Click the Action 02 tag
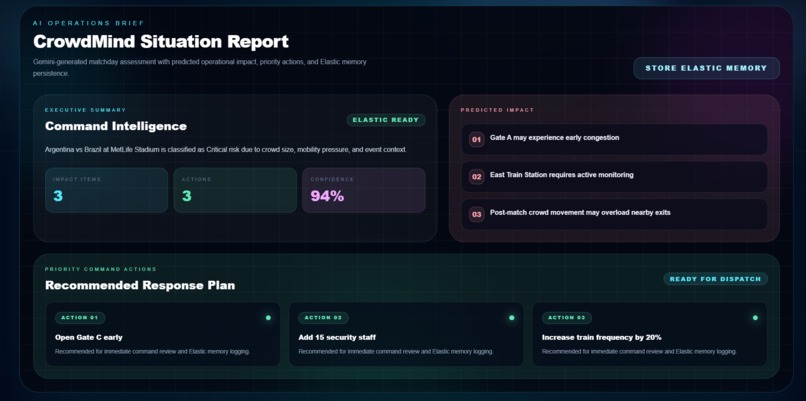 [x=323, y=318]
